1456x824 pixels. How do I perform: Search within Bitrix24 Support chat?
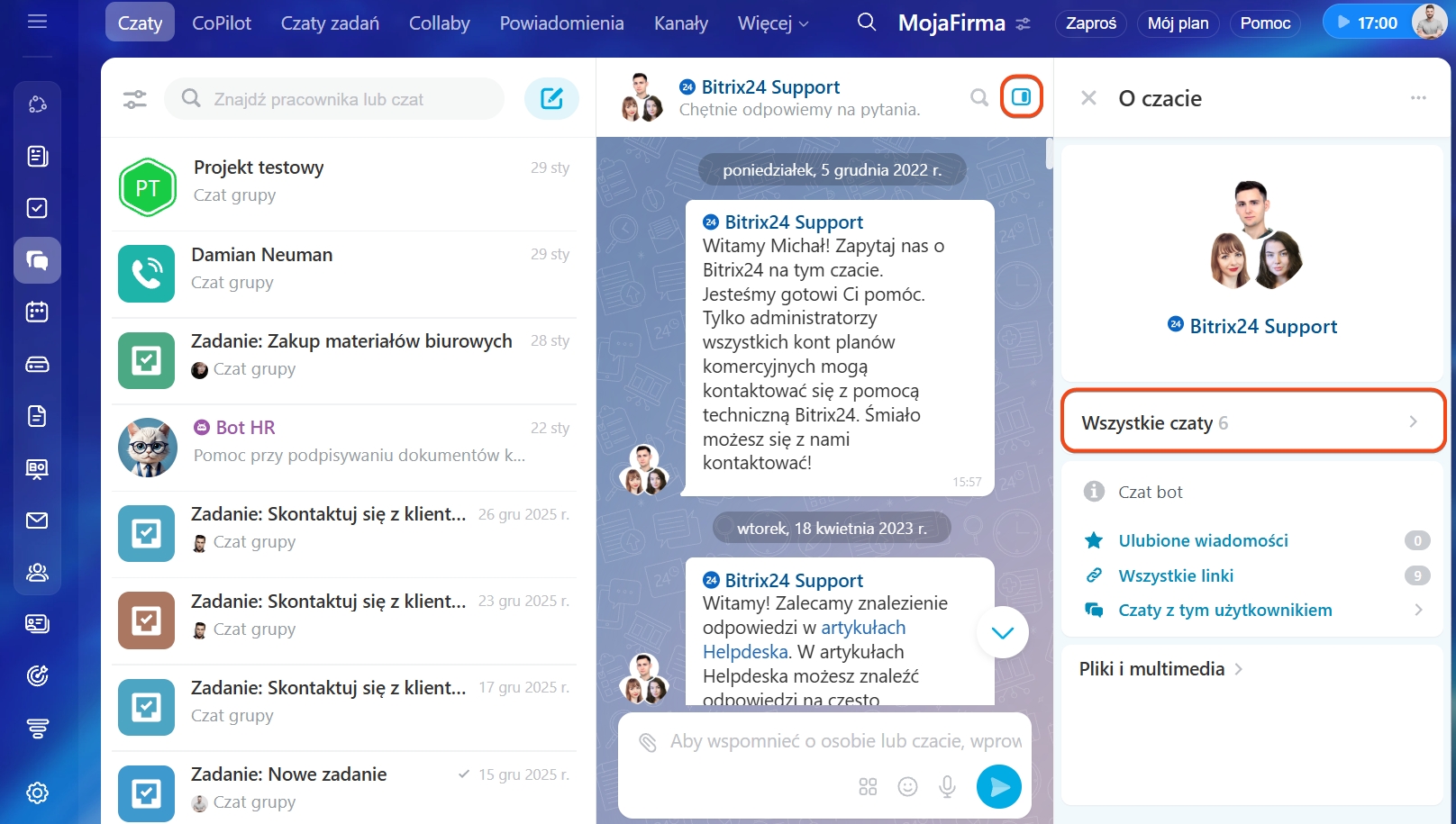coord(978,97)
